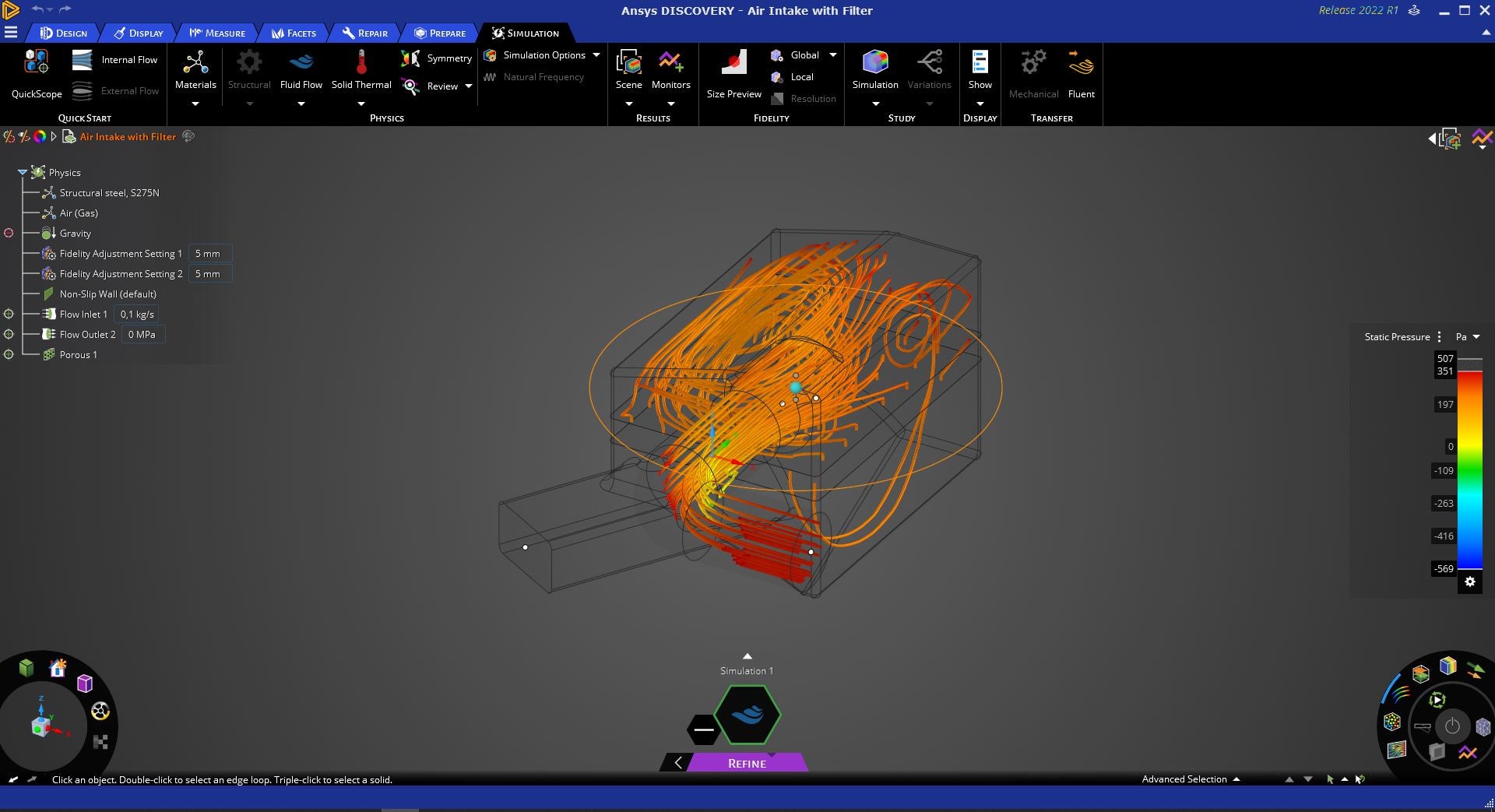Select Structural steel, S275N item

tap(109, 193)
